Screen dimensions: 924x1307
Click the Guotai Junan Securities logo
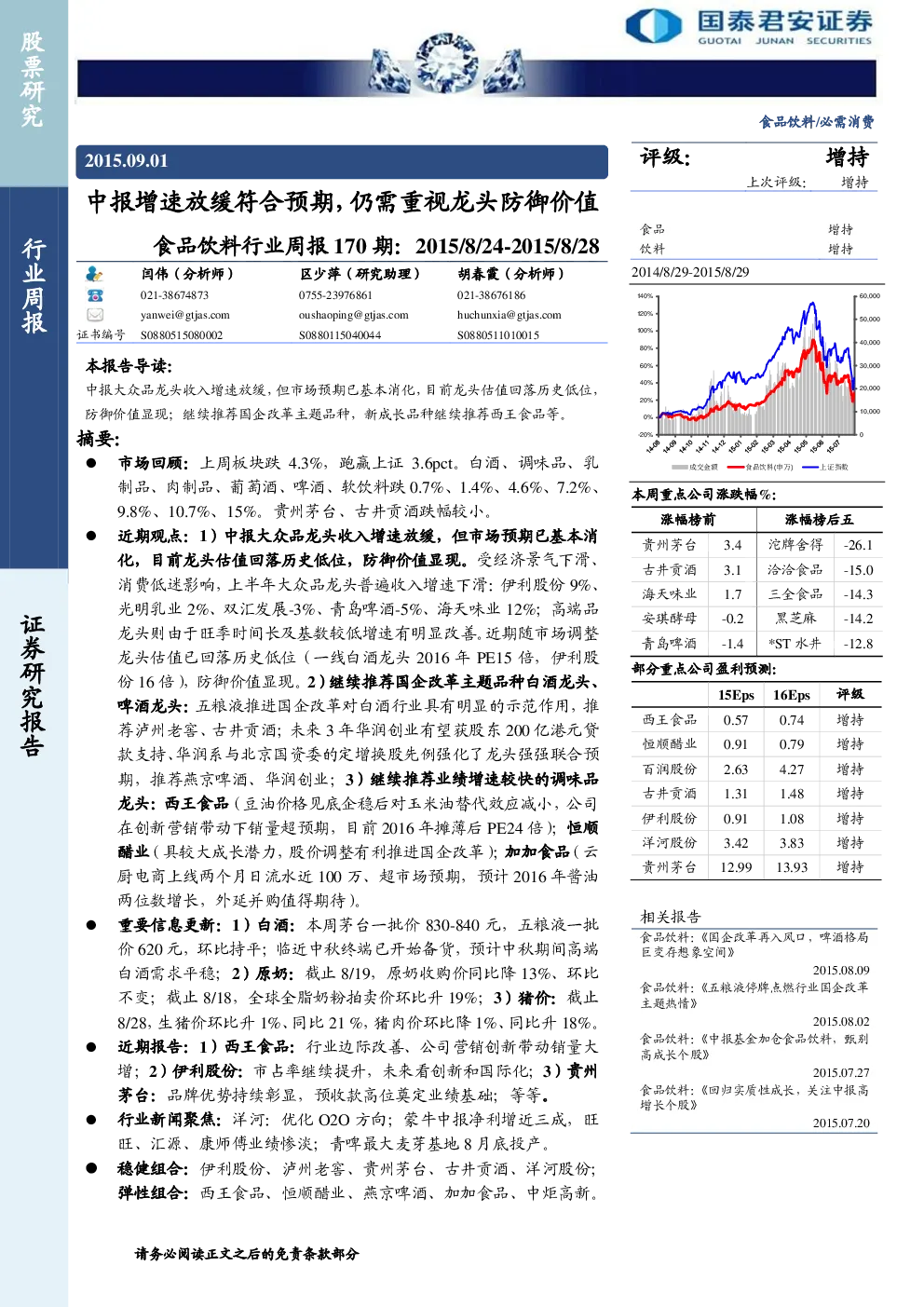pos(749,25)
